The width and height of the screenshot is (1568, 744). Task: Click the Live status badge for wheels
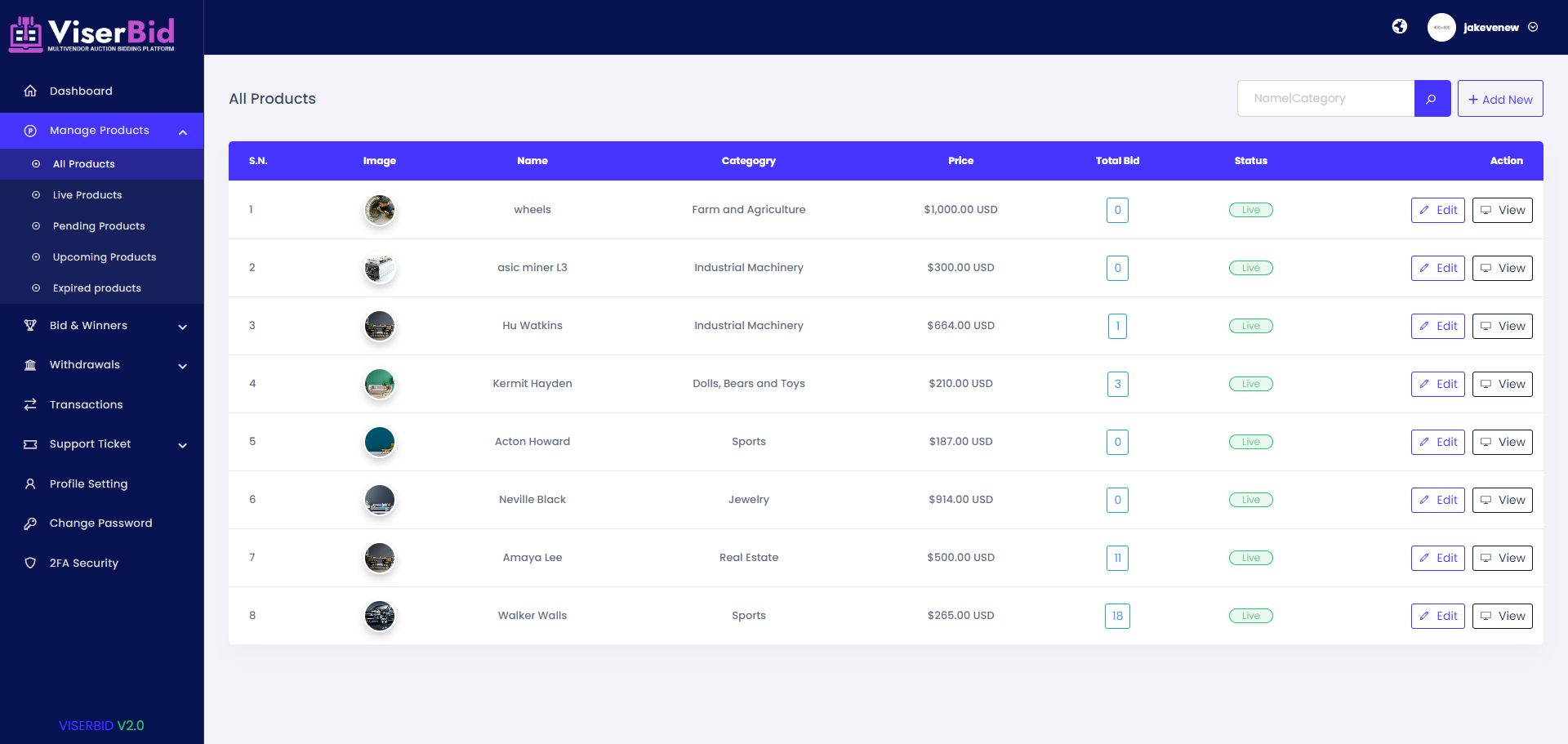[x=1250, y=210]
